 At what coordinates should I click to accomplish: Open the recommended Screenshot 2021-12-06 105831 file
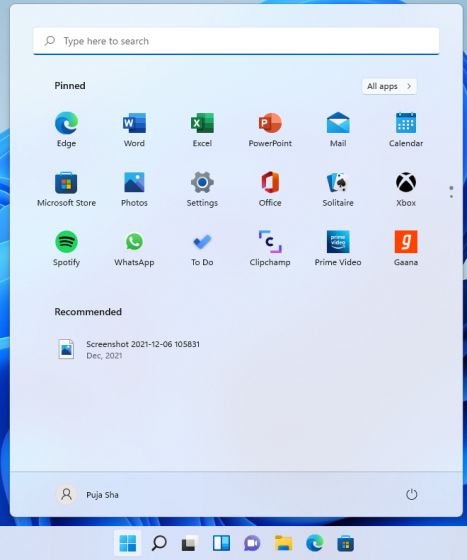point(129,349)
